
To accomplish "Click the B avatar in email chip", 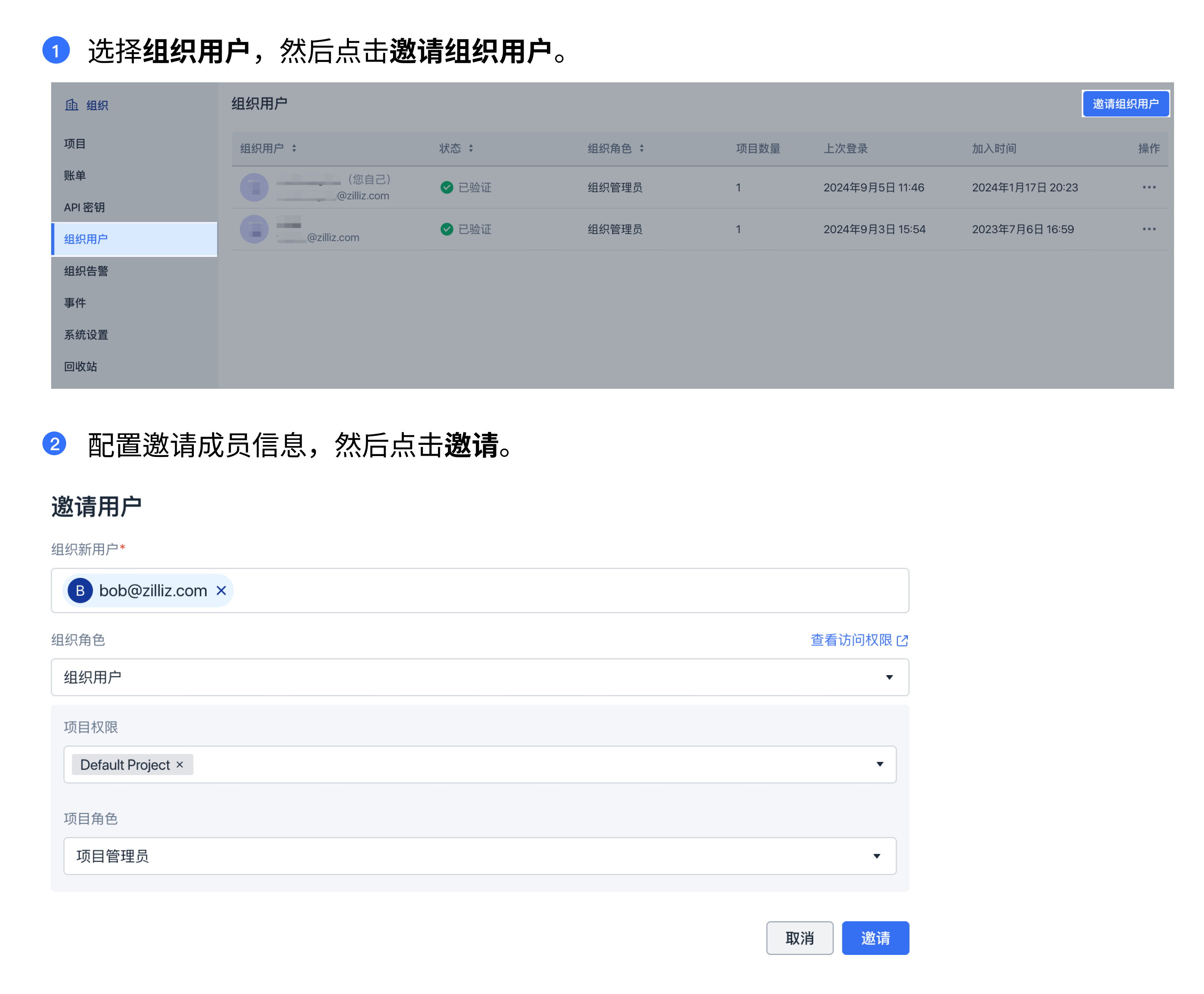I will point(80,590).
